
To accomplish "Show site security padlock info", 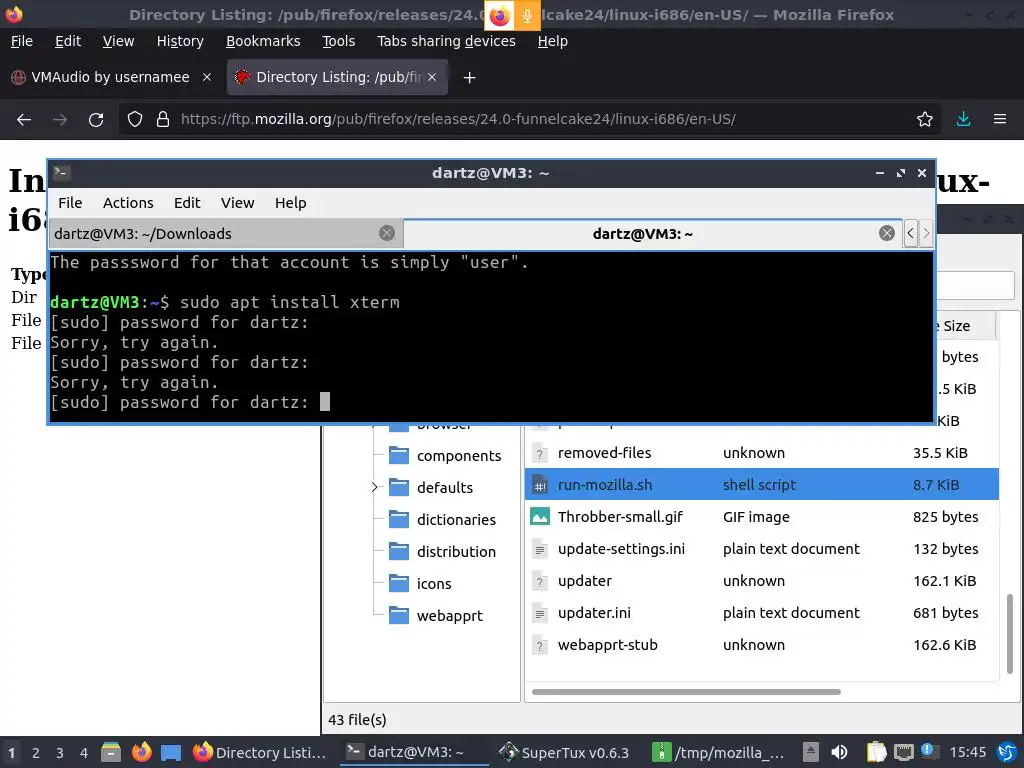I will tap(163, 120).
